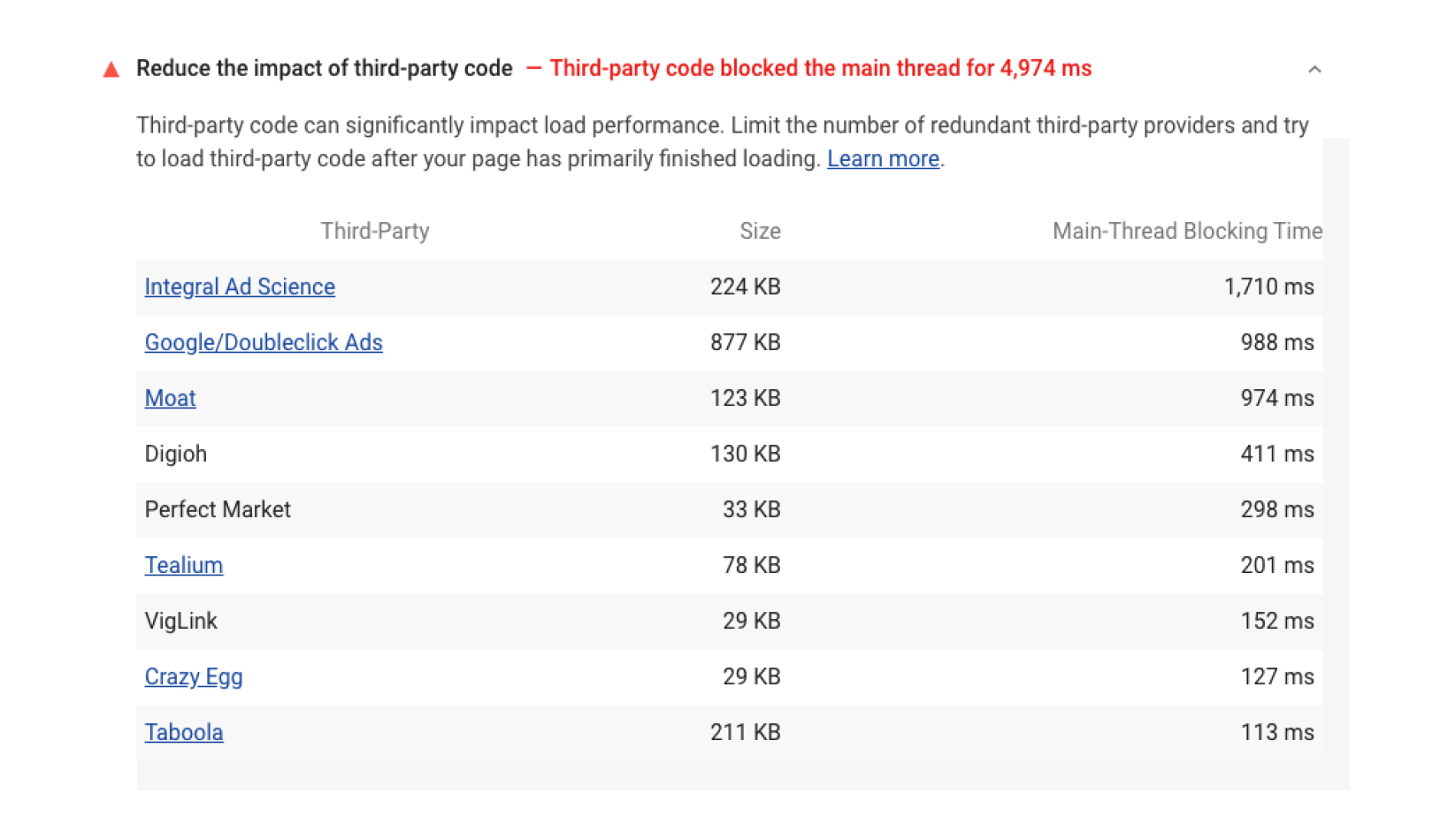Select the Third-Party column header

[x=374, y=231]
